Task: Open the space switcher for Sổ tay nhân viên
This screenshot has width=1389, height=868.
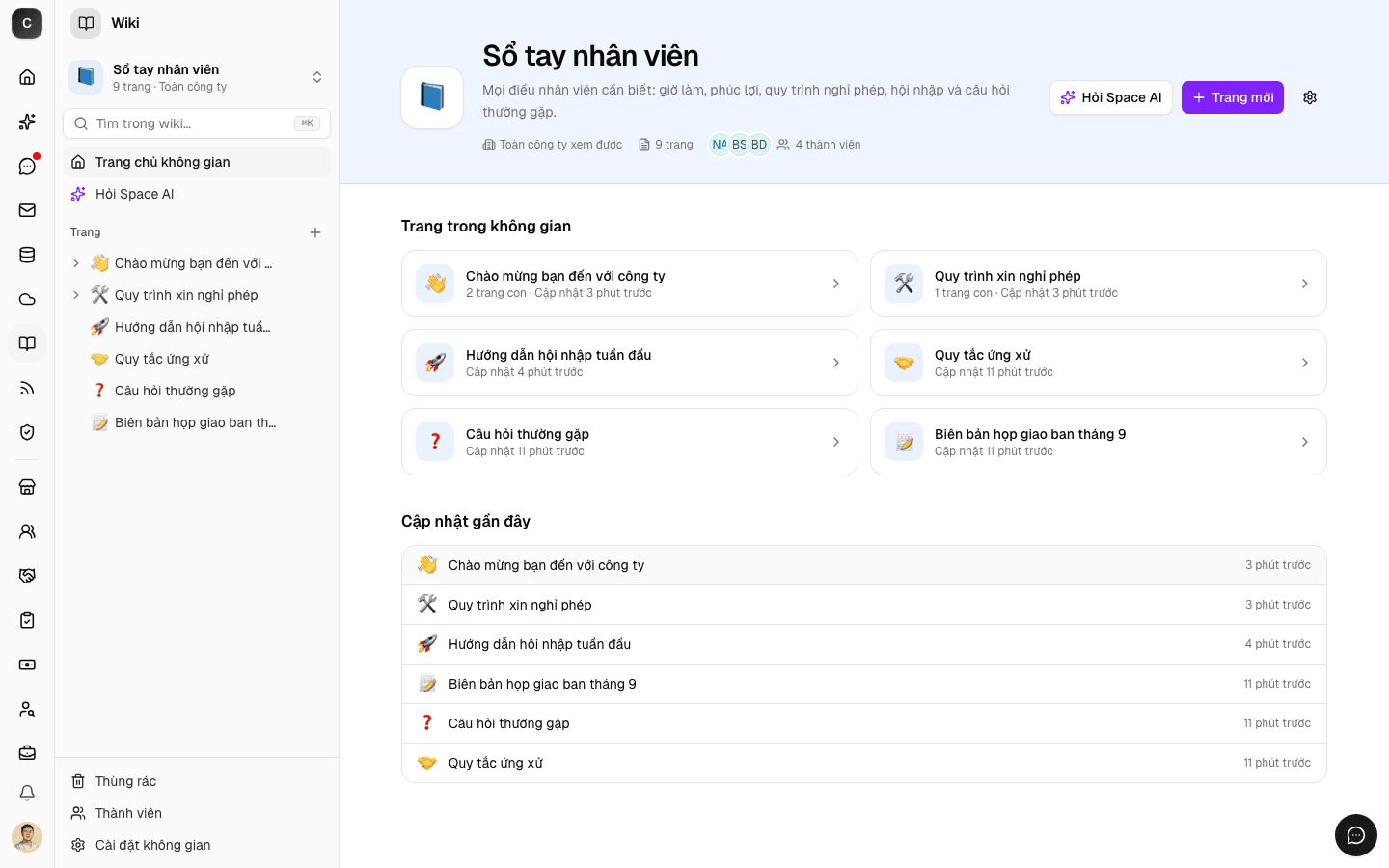Action: click(197, 77)
